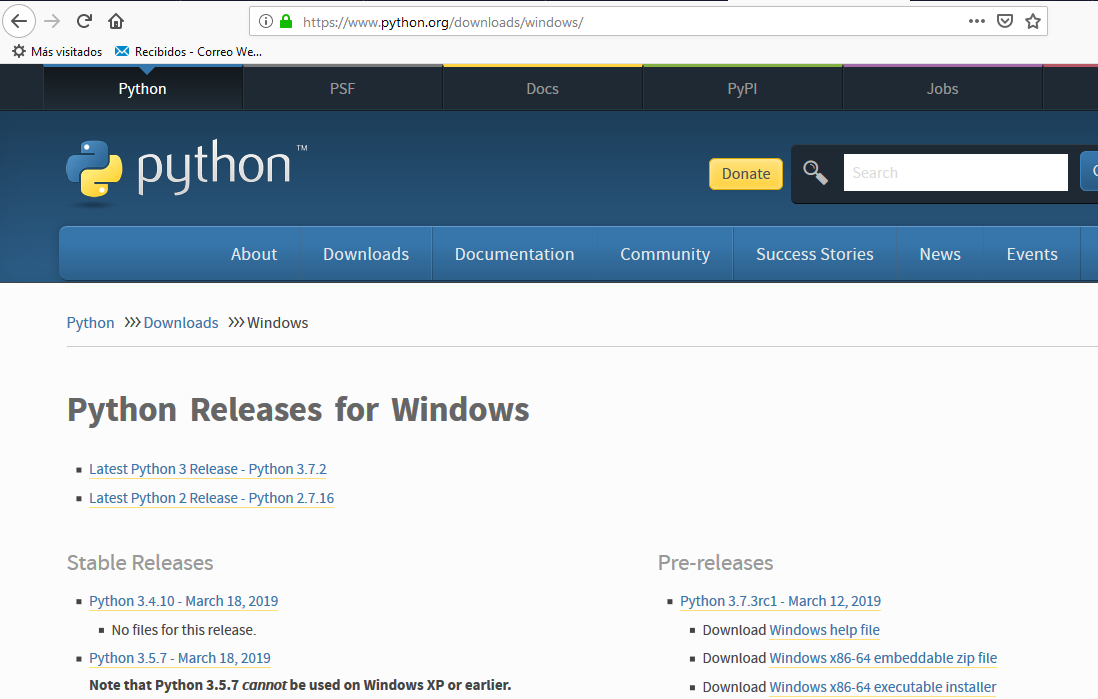1098x699 pixels.
Task: Open the Latest Python 3 Release link
Action: (x=208, y=469)
